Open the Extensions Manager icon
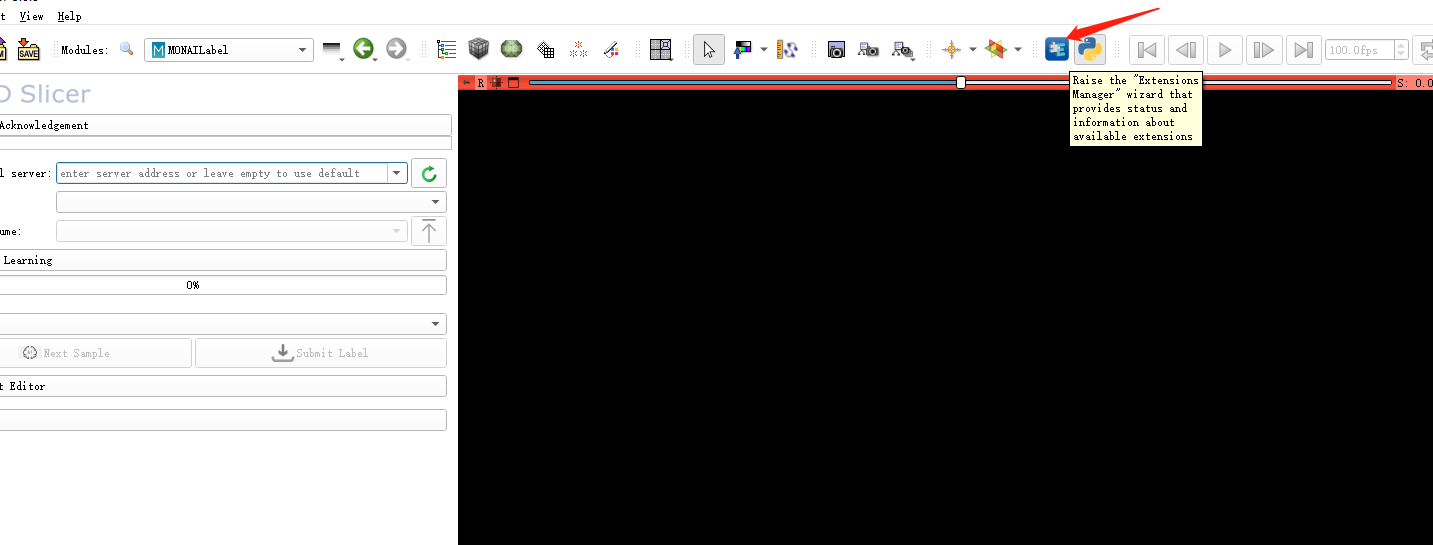1433x545 pixels. pos(1057,49)
